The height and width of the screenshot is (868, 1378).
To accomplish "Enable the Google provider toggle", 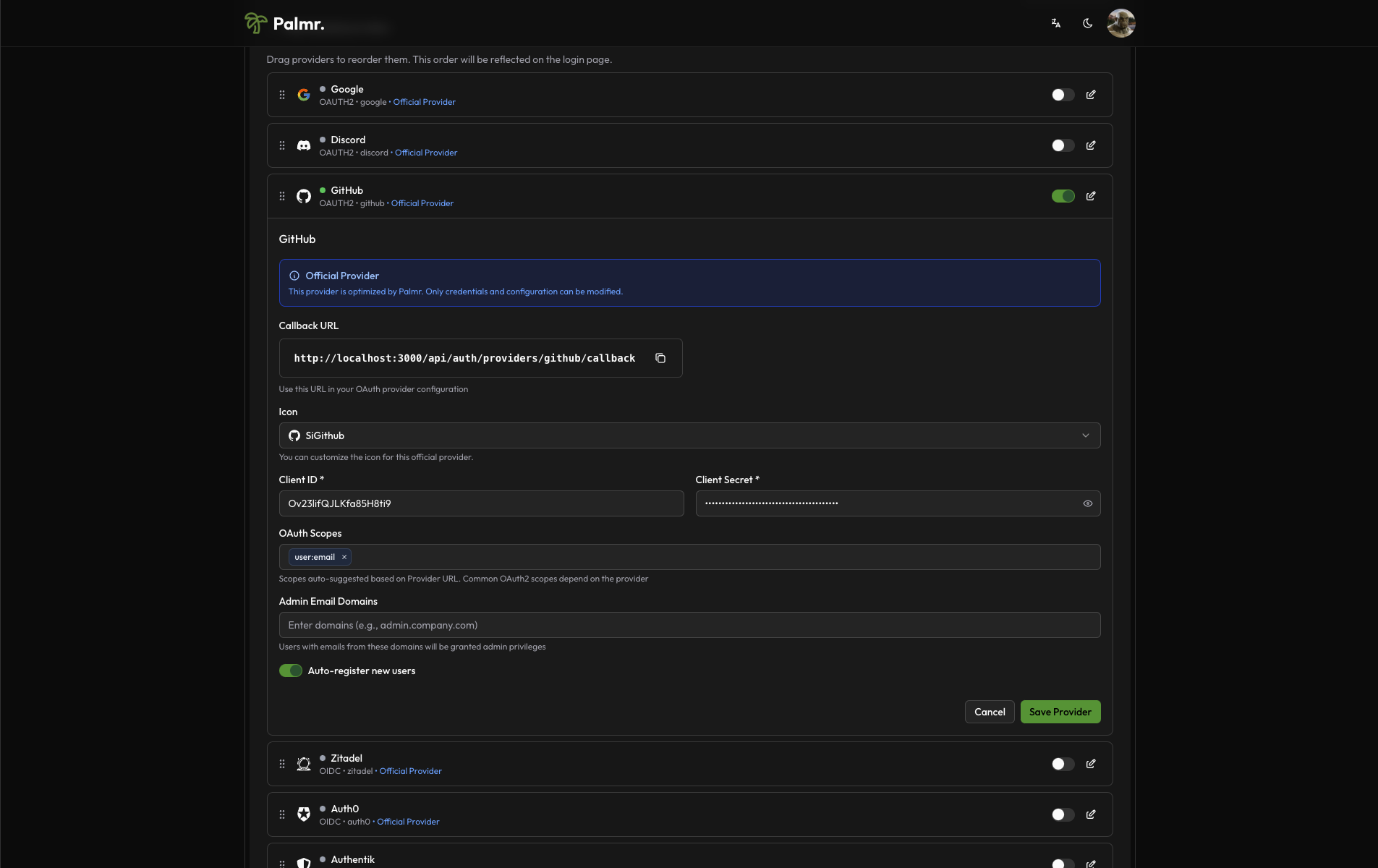I will pyautogui.click(x=1063, y=95).
